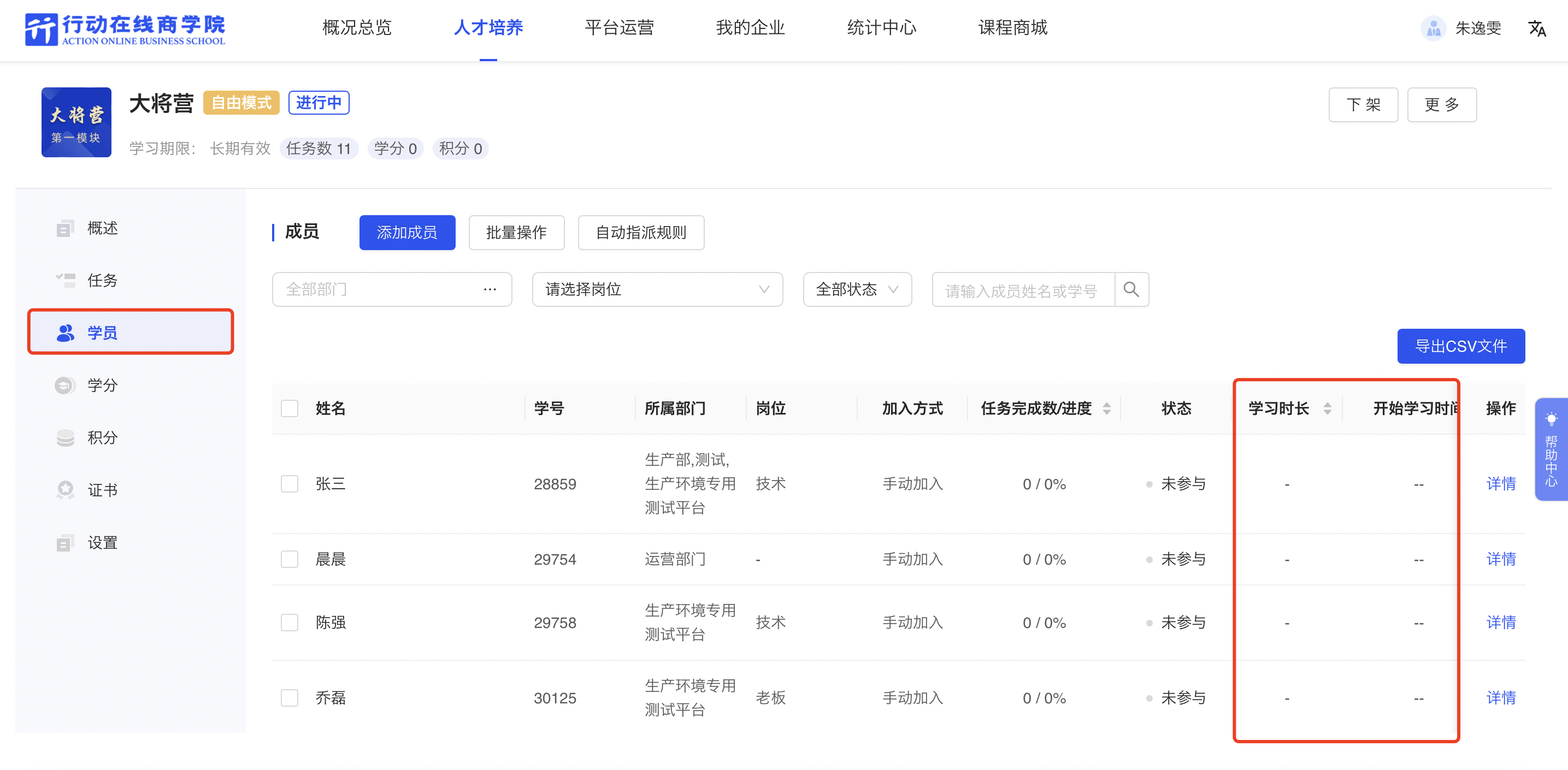Click the user avatar icon
1568x770 pixels.
click(1433, 28)
